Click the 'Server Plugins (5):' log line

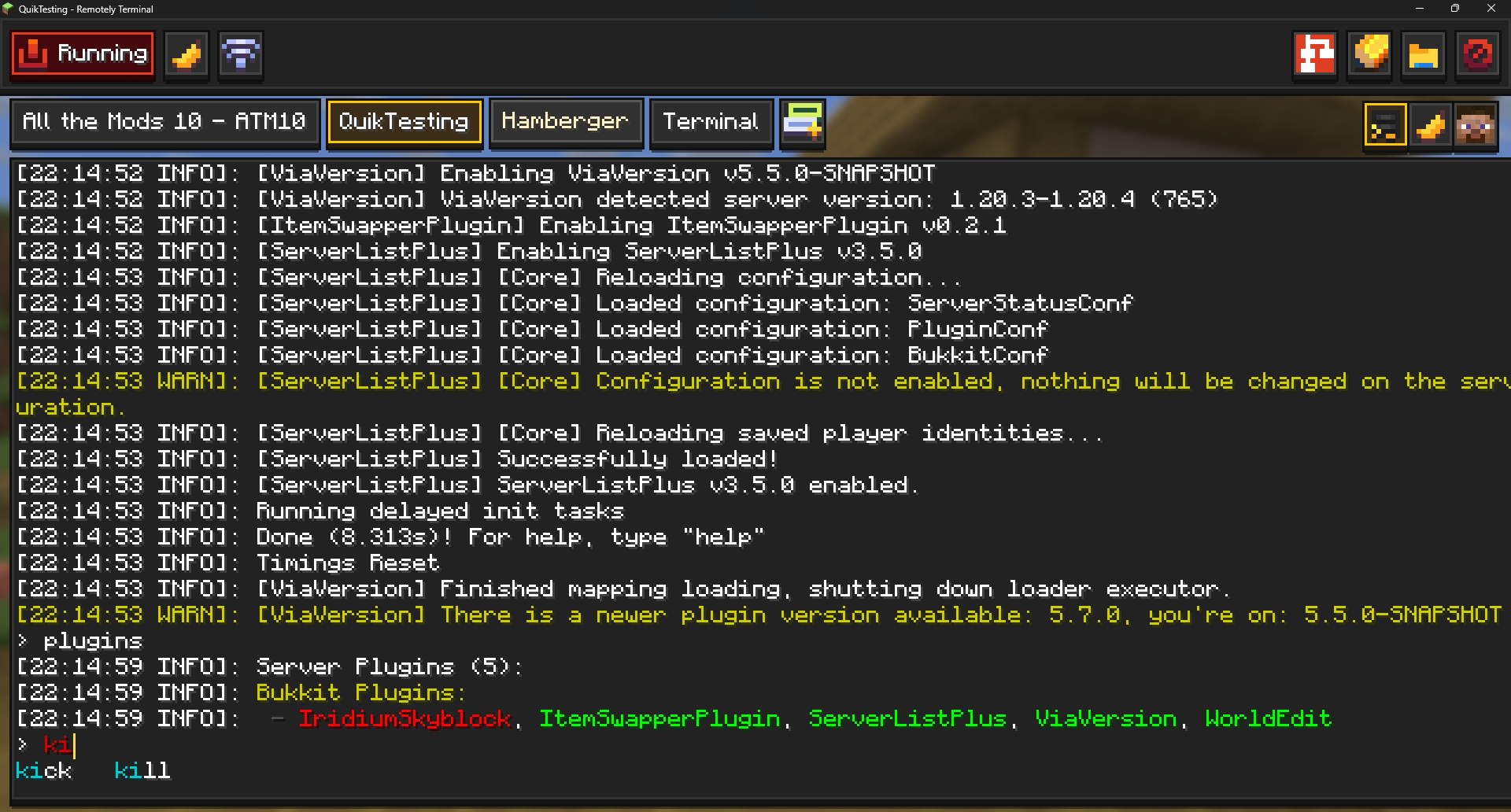[x=269, y=666]
